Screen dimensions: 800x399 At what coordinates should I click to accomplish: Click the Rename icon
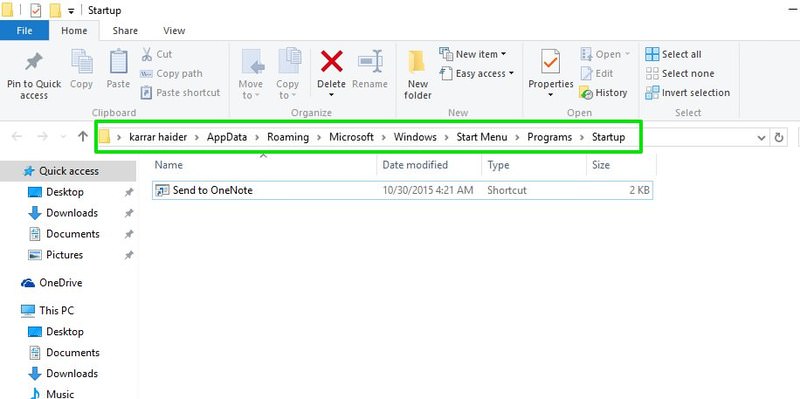point(370,62)
